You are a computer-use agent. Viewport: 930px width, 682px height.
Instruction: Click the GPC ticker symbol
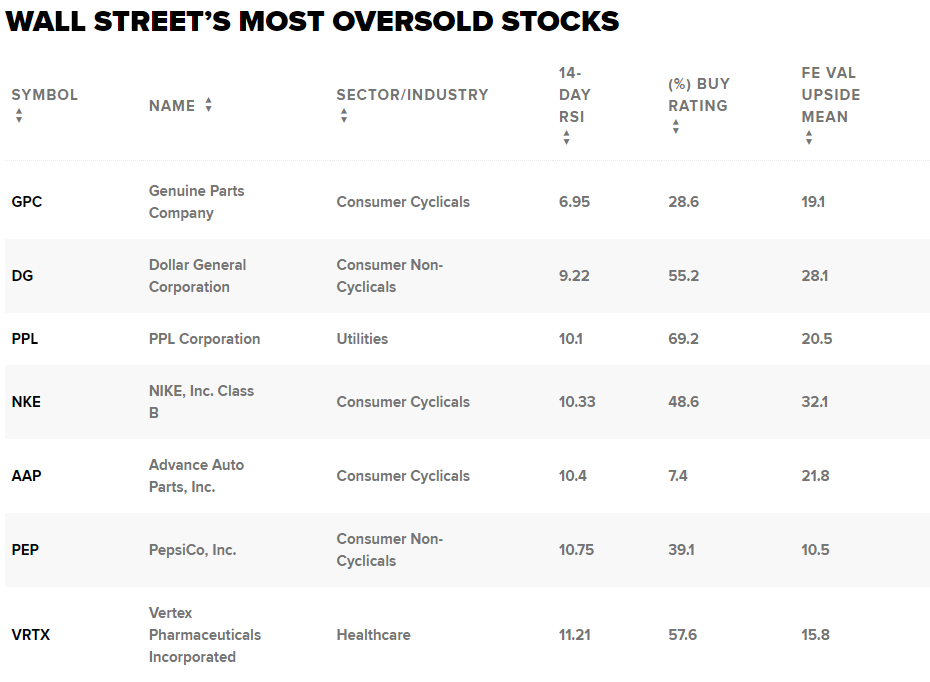click(x=27, y=202)
